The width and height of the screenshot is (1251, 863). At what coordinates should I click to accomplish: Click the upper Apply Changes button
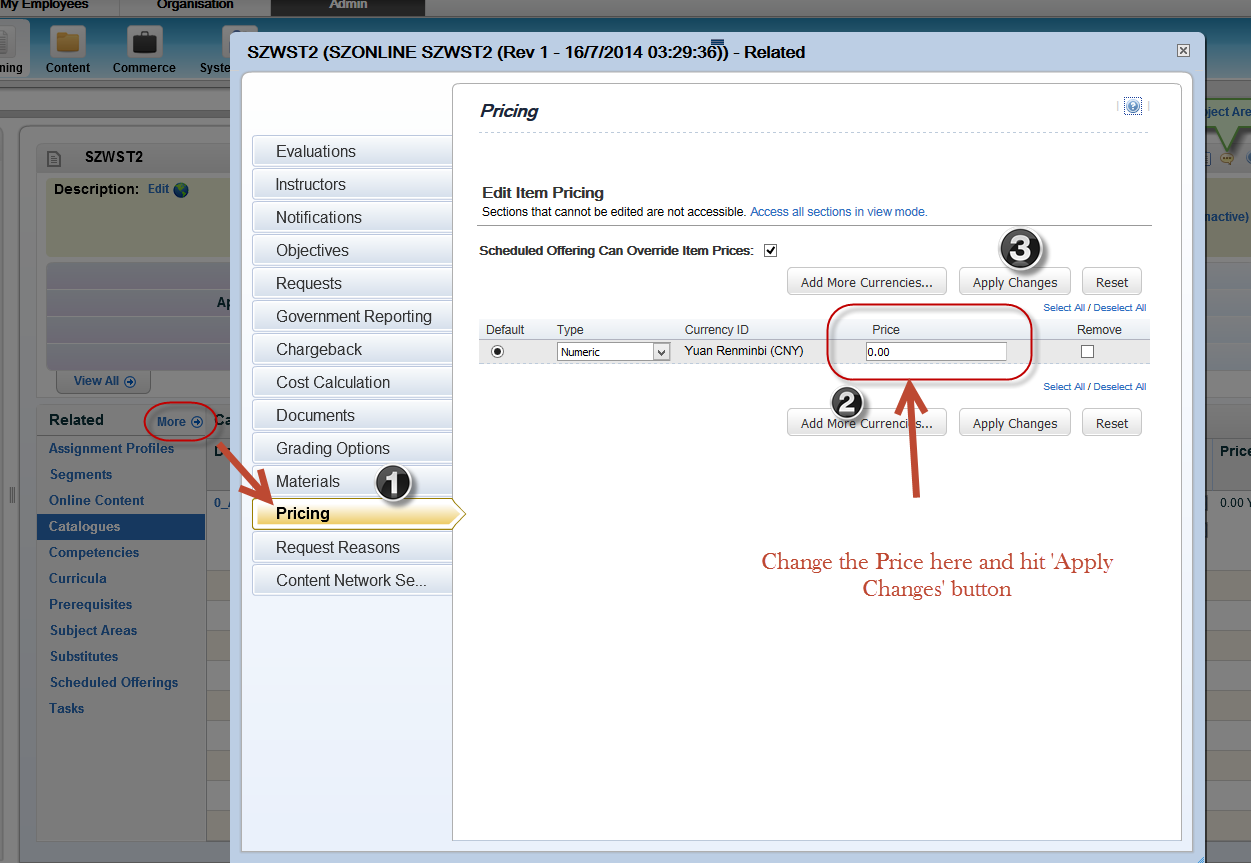point(1015,282)
